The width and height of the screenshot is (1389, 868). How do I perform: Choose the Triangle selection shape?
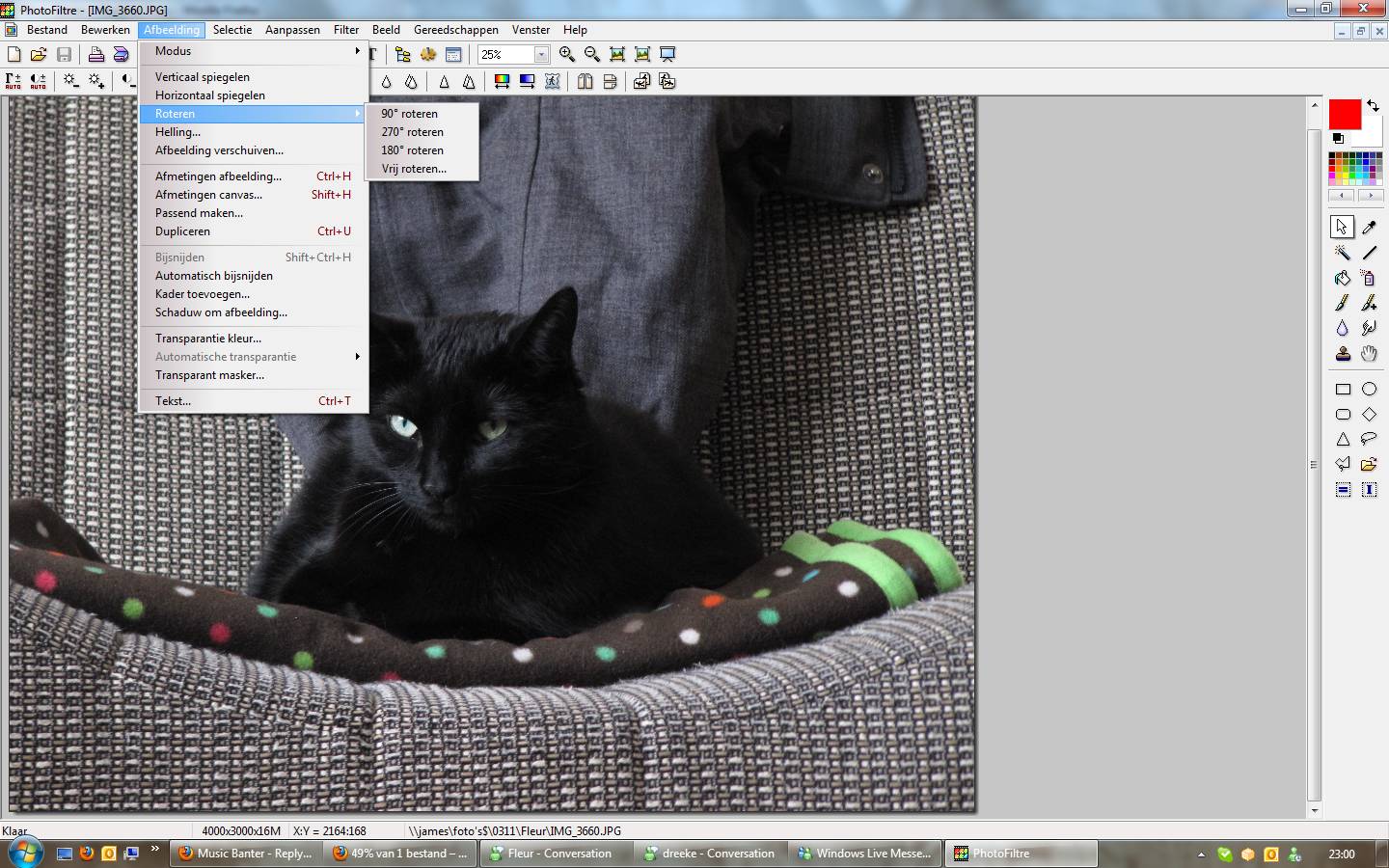pos(1342,440)
